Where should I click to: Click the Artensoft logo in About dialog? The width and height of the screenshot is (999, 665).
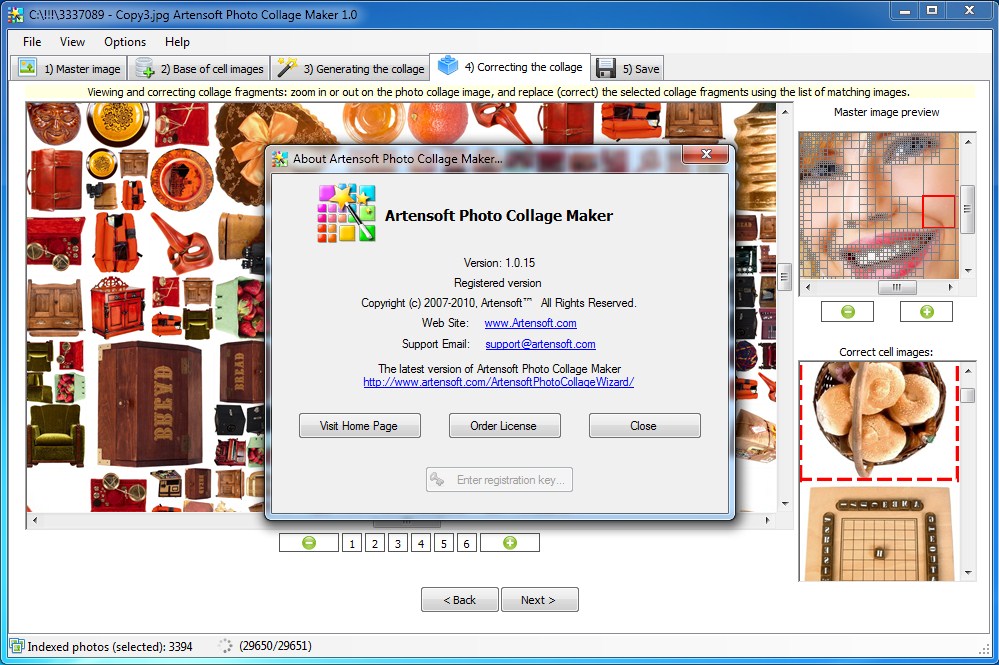tap(347, 213)
